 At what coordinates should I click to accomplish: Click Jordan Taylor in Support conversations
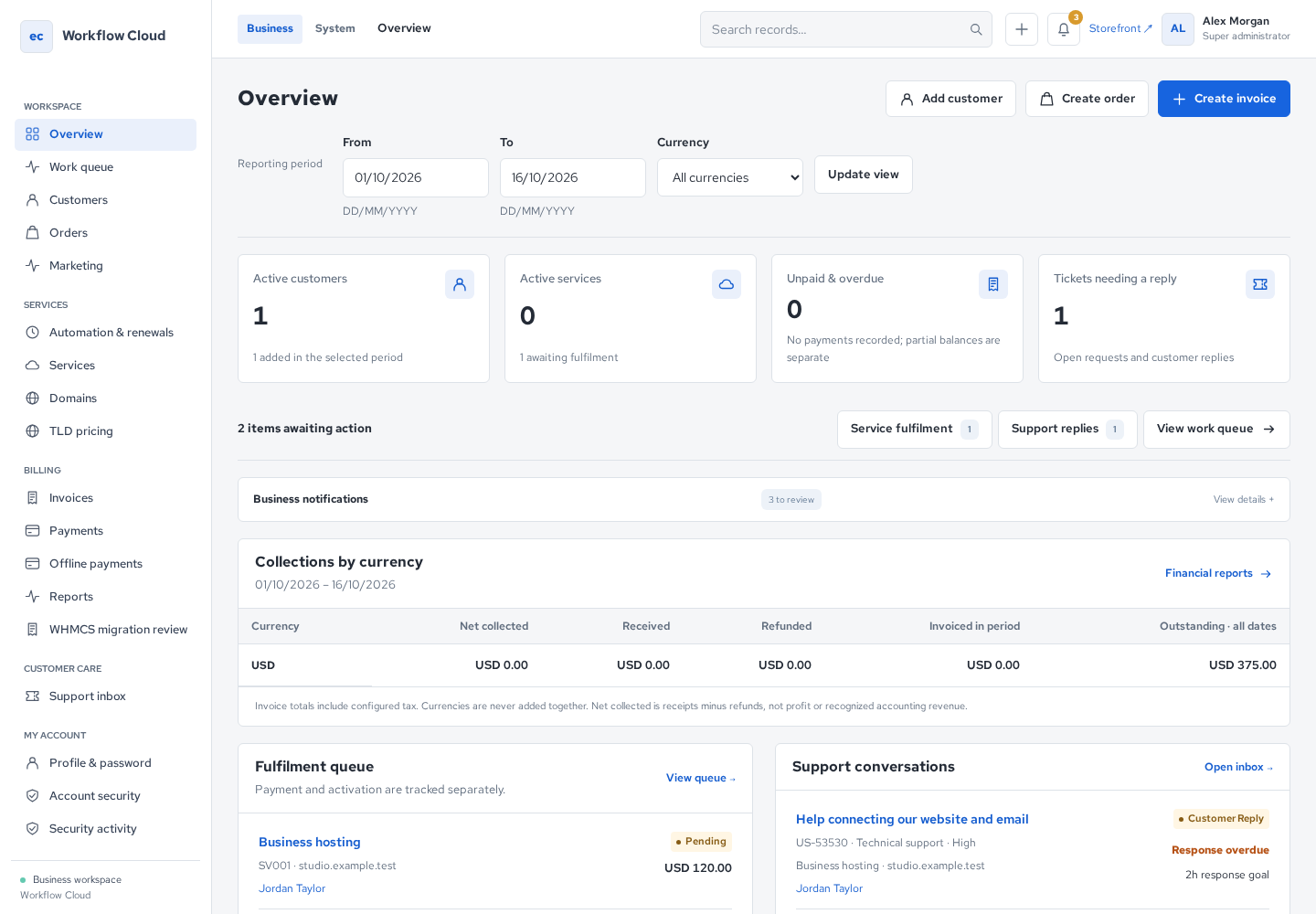pos(829,888)
